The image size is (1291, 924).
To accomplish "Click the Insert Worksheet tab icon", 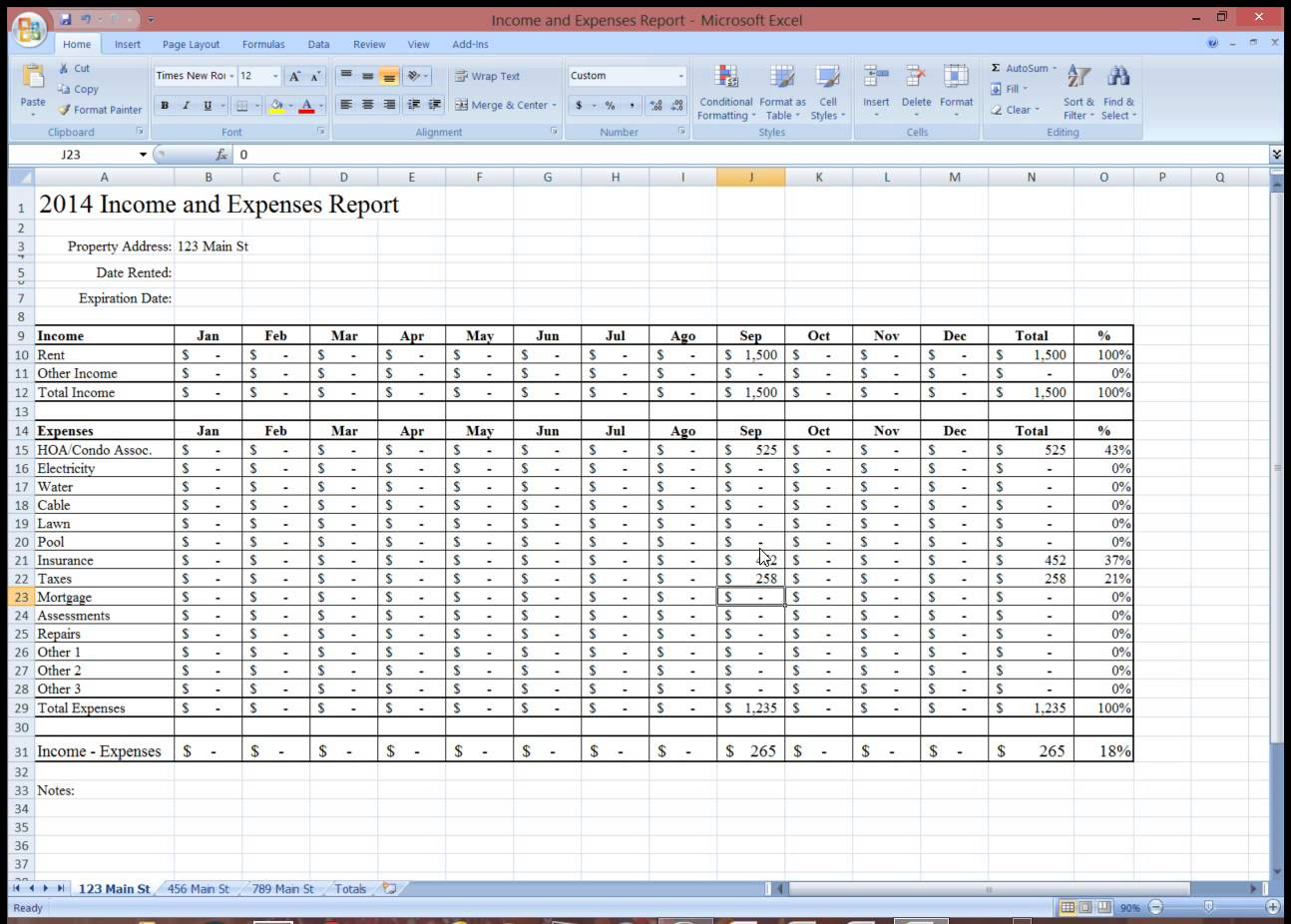I will [390, 888].
